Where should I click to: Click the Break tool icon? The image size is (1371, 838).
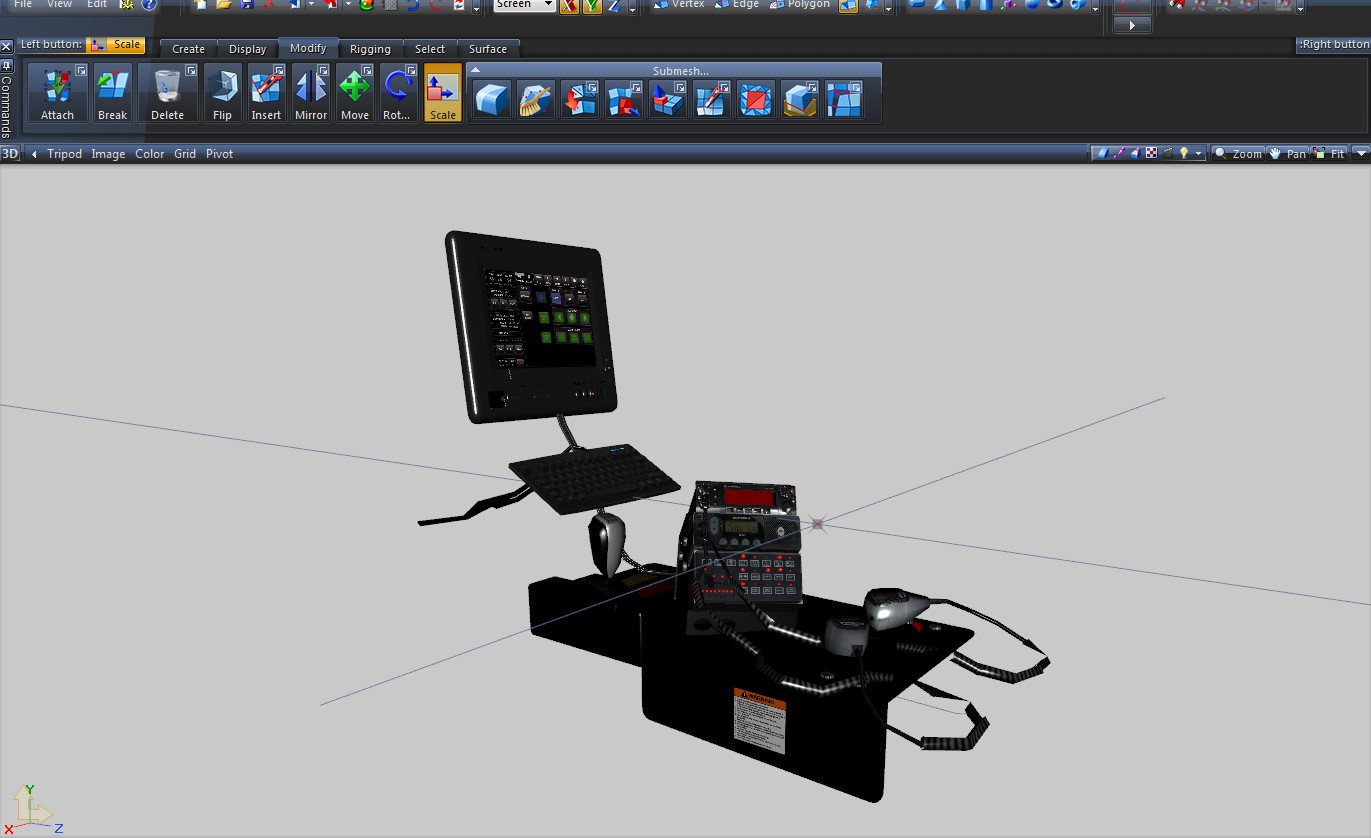tap(112, 93)
